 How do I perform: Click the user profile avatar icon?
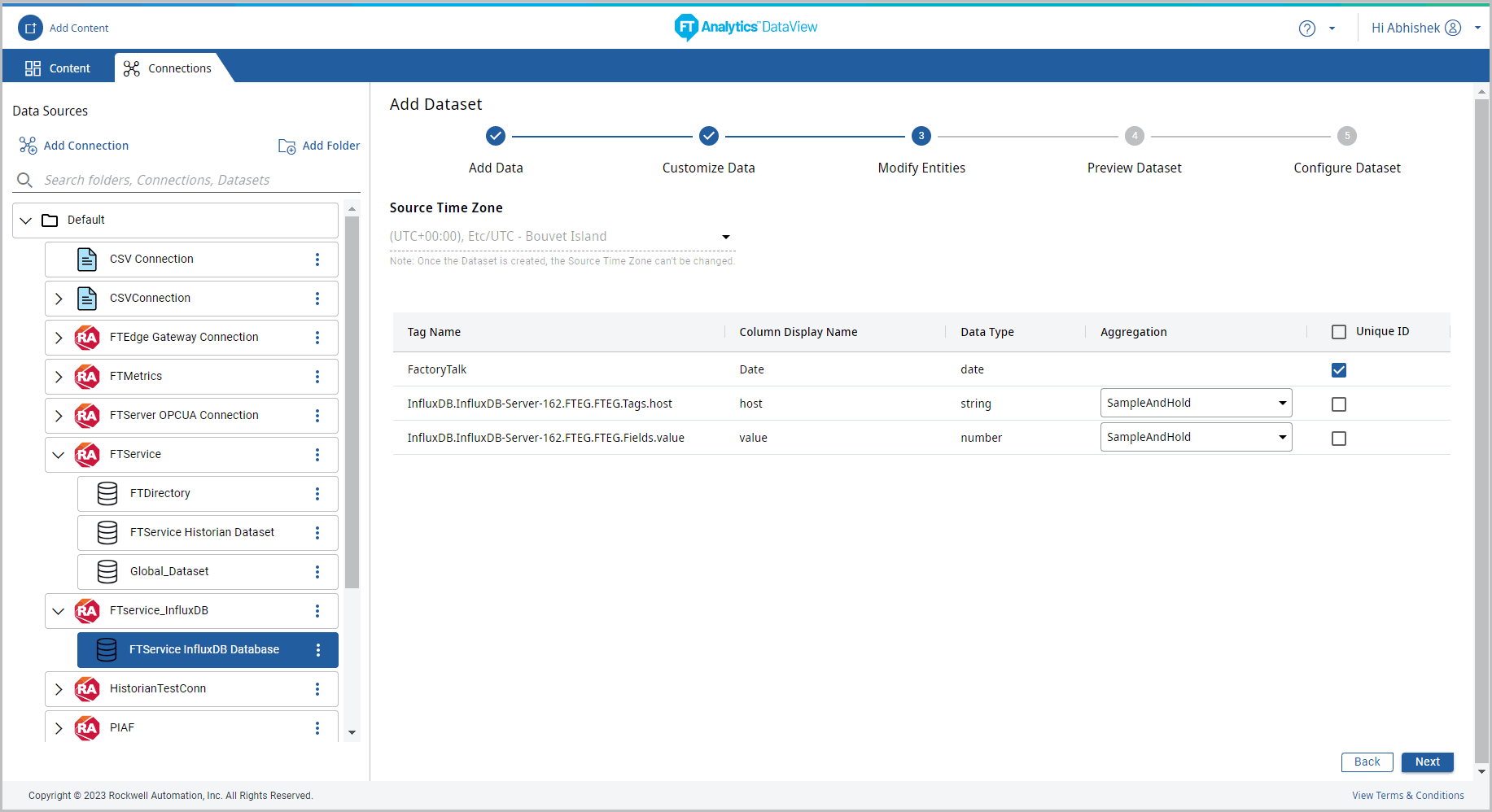point(1452,28)
